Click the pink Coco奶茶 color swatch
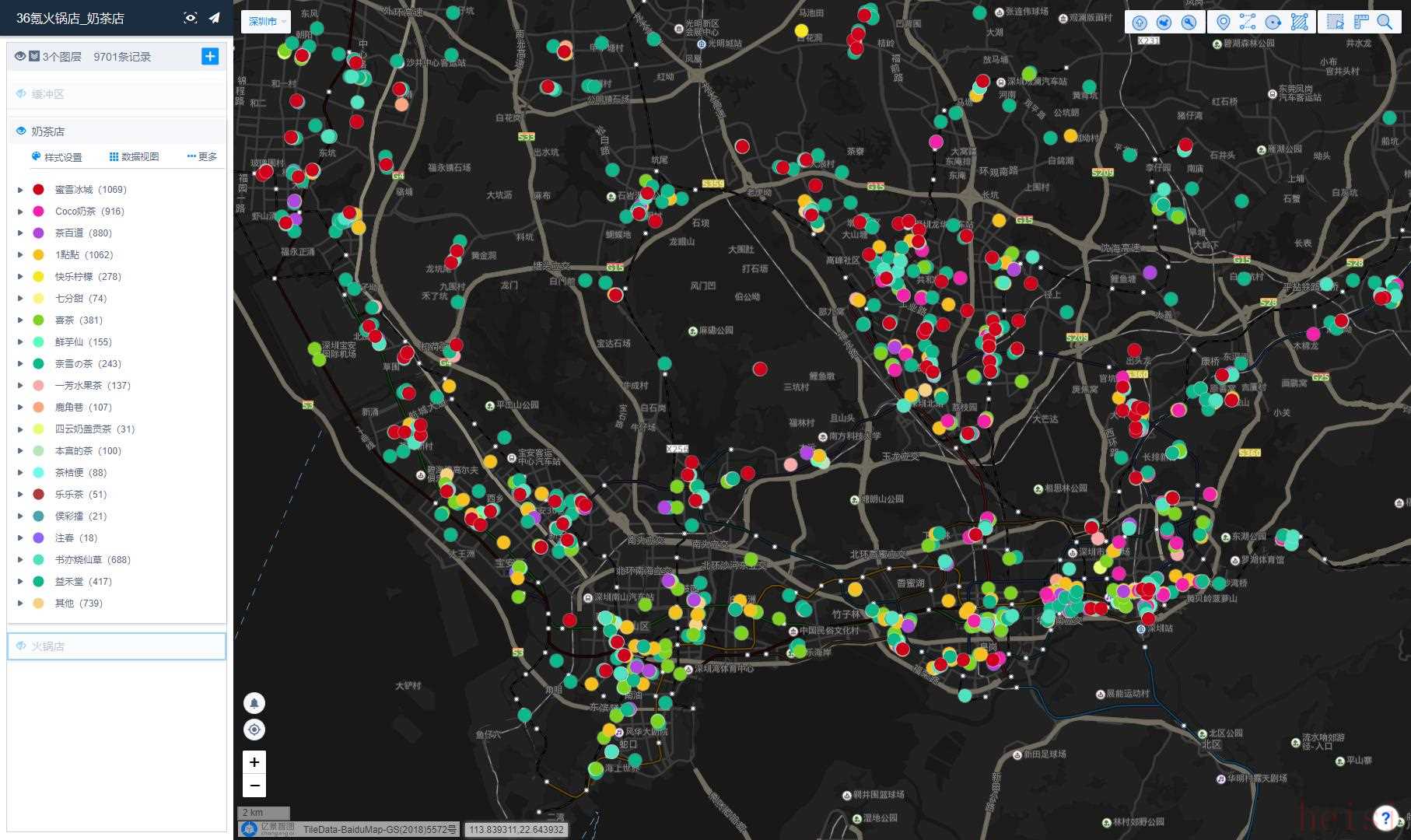 [38, 212]
